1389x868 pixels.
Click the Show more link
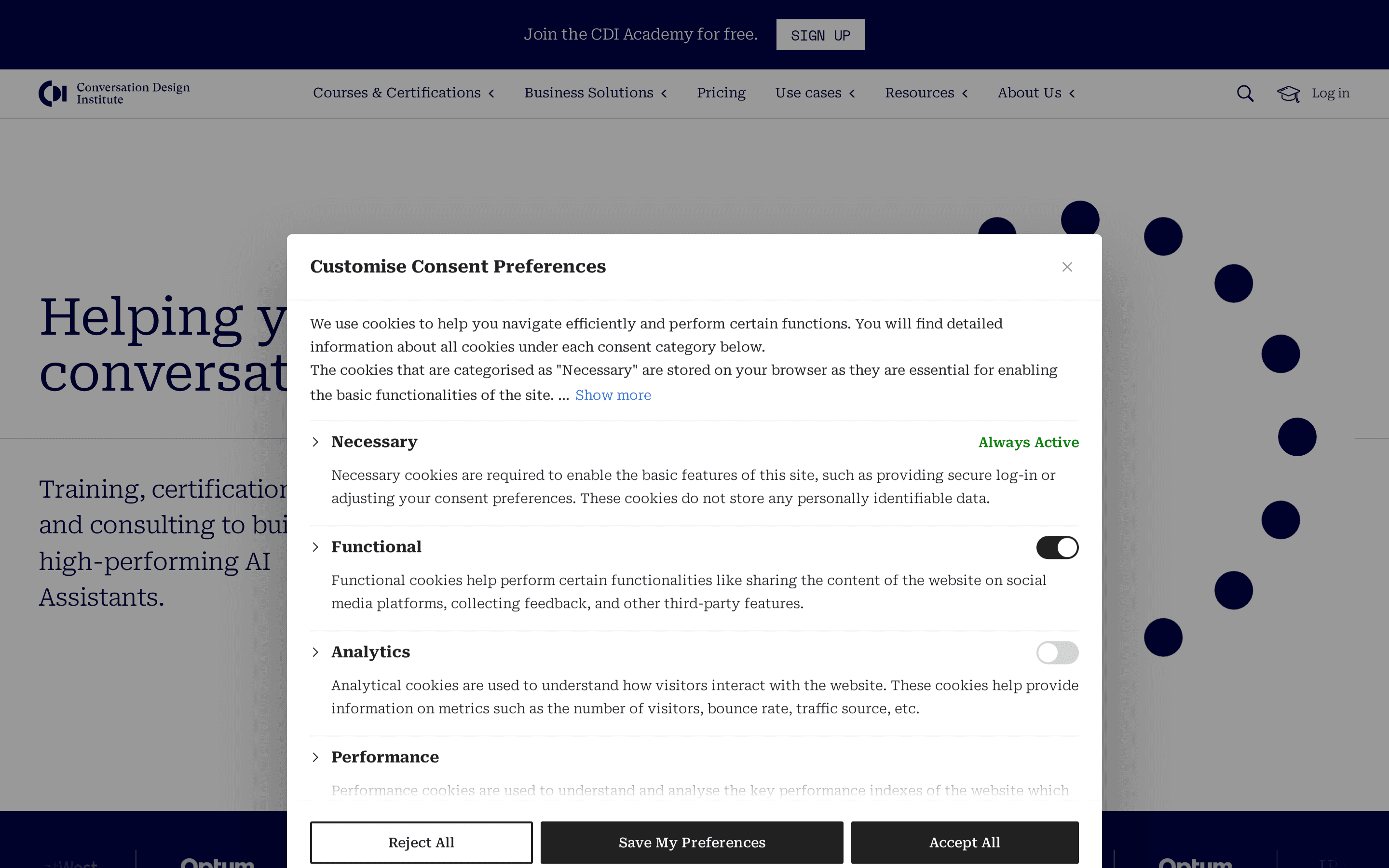tap(613, 395)
